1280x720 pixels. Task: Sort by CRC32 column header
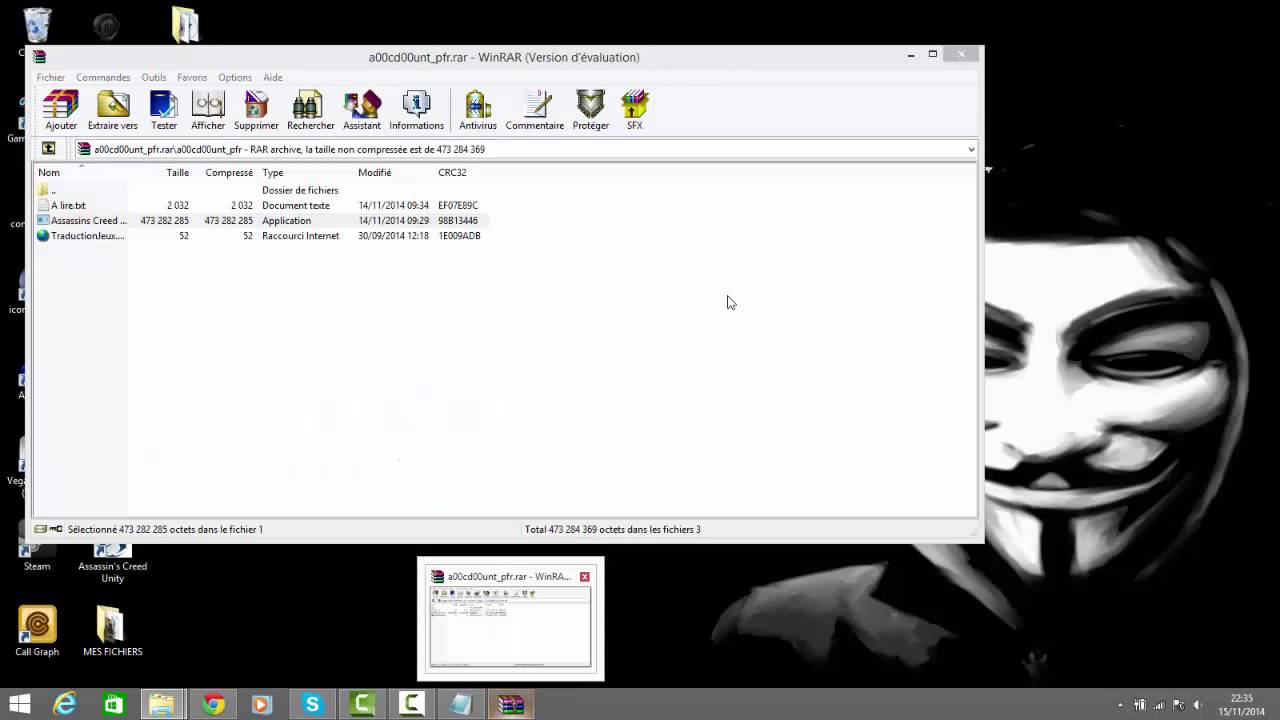(460, 173)
